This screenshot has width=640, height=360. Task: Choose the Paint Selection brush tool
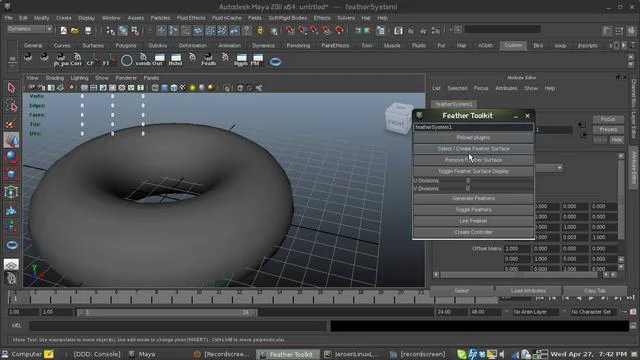point(11,123)
